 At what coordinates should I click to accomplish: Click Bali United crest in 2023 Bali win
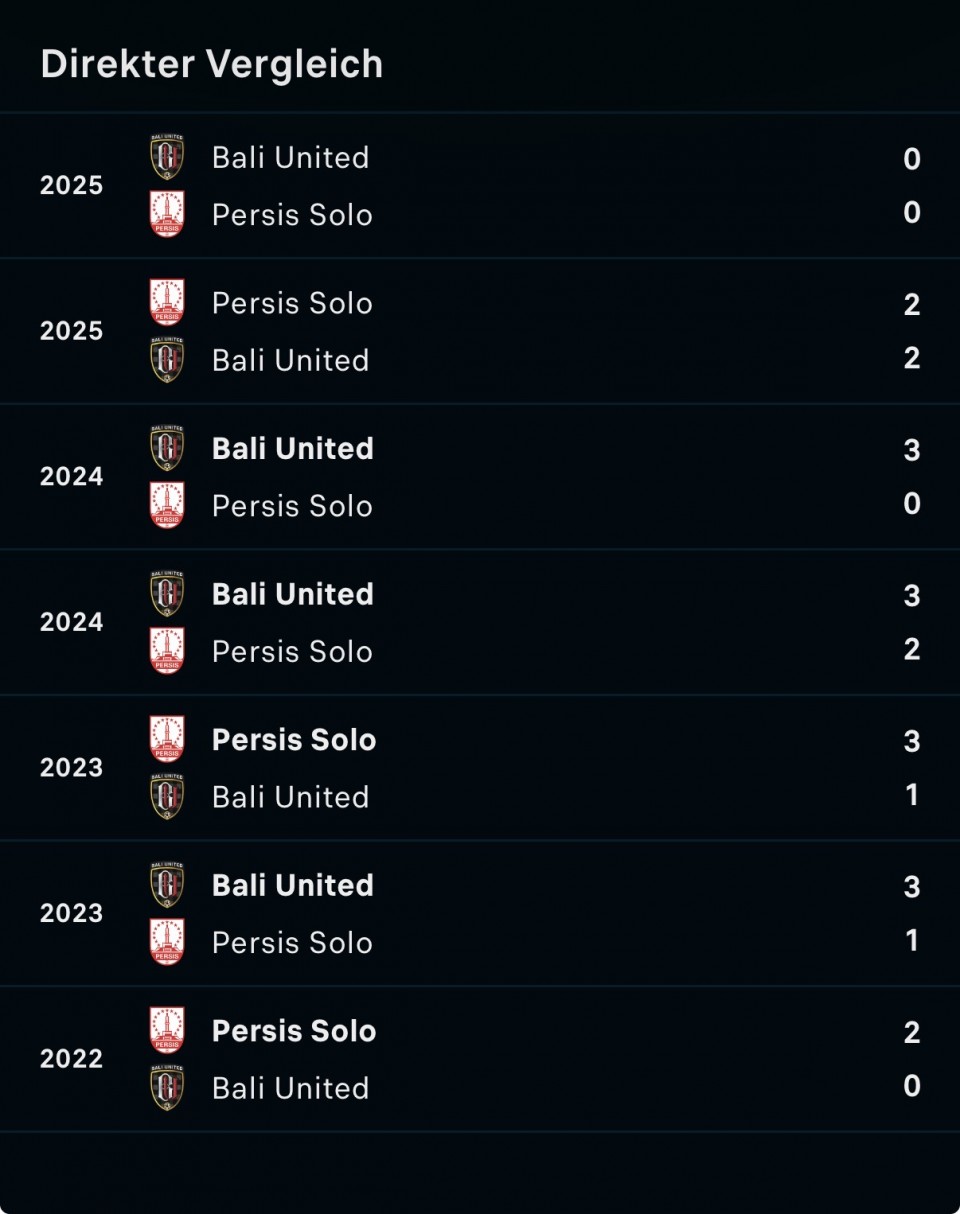pos(167,885)
